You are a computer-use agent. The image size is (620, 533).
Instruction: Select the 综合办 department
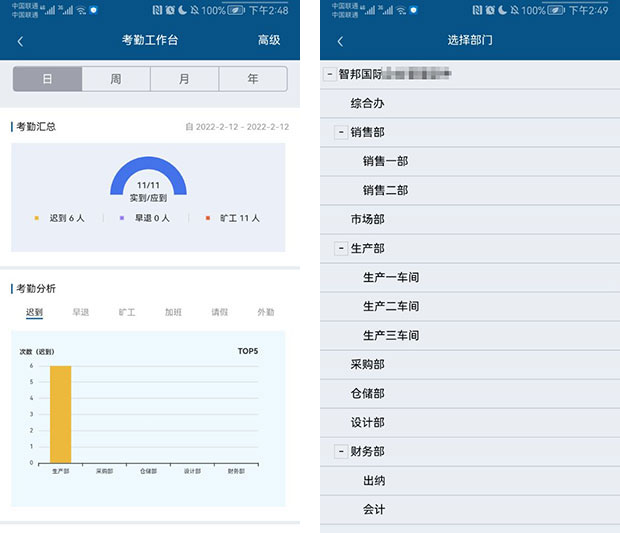pyautogui.click(x=368, y=103)
